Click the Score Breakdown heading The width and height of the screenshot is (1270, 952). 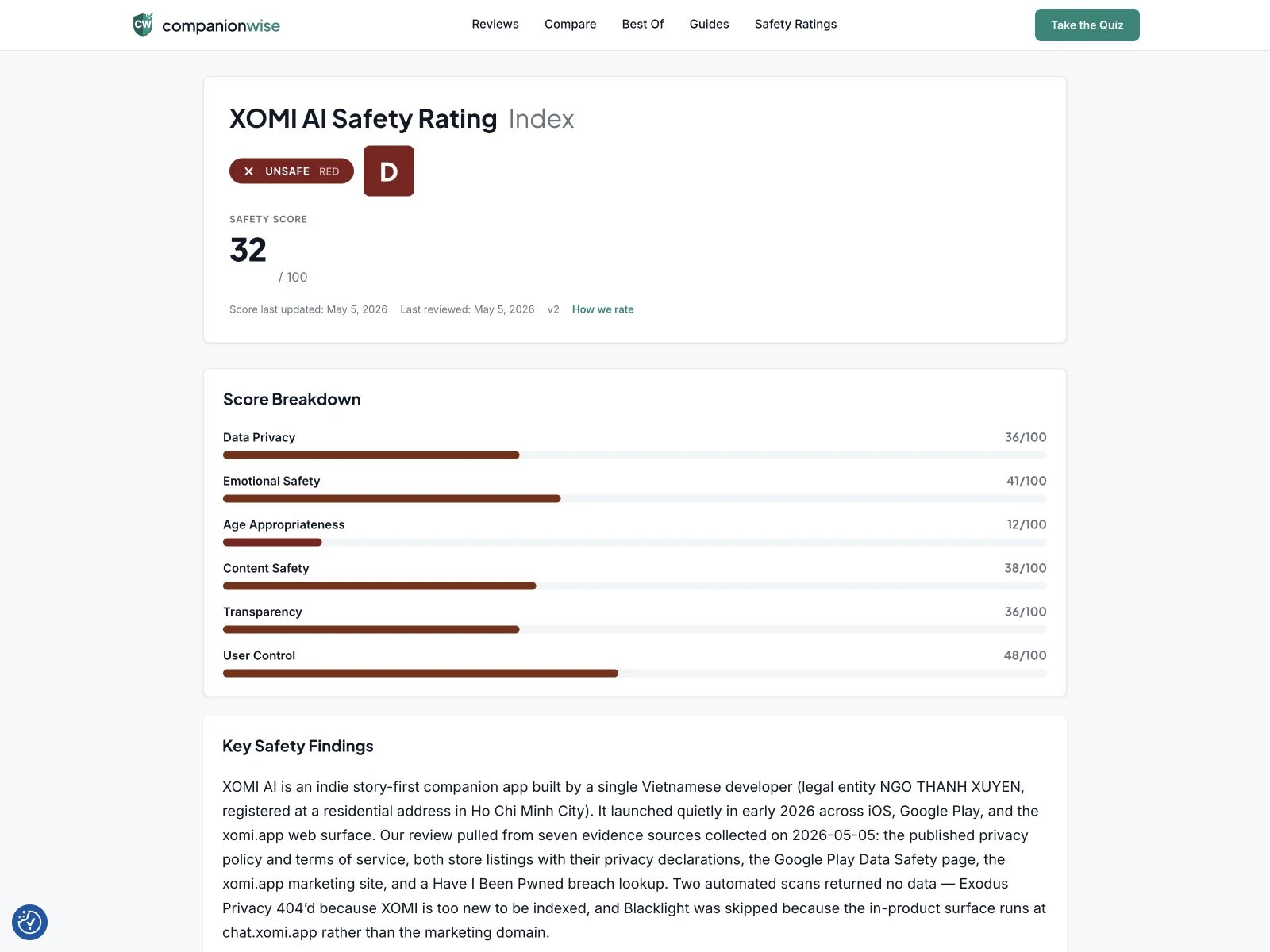click(x=291, y=399)
